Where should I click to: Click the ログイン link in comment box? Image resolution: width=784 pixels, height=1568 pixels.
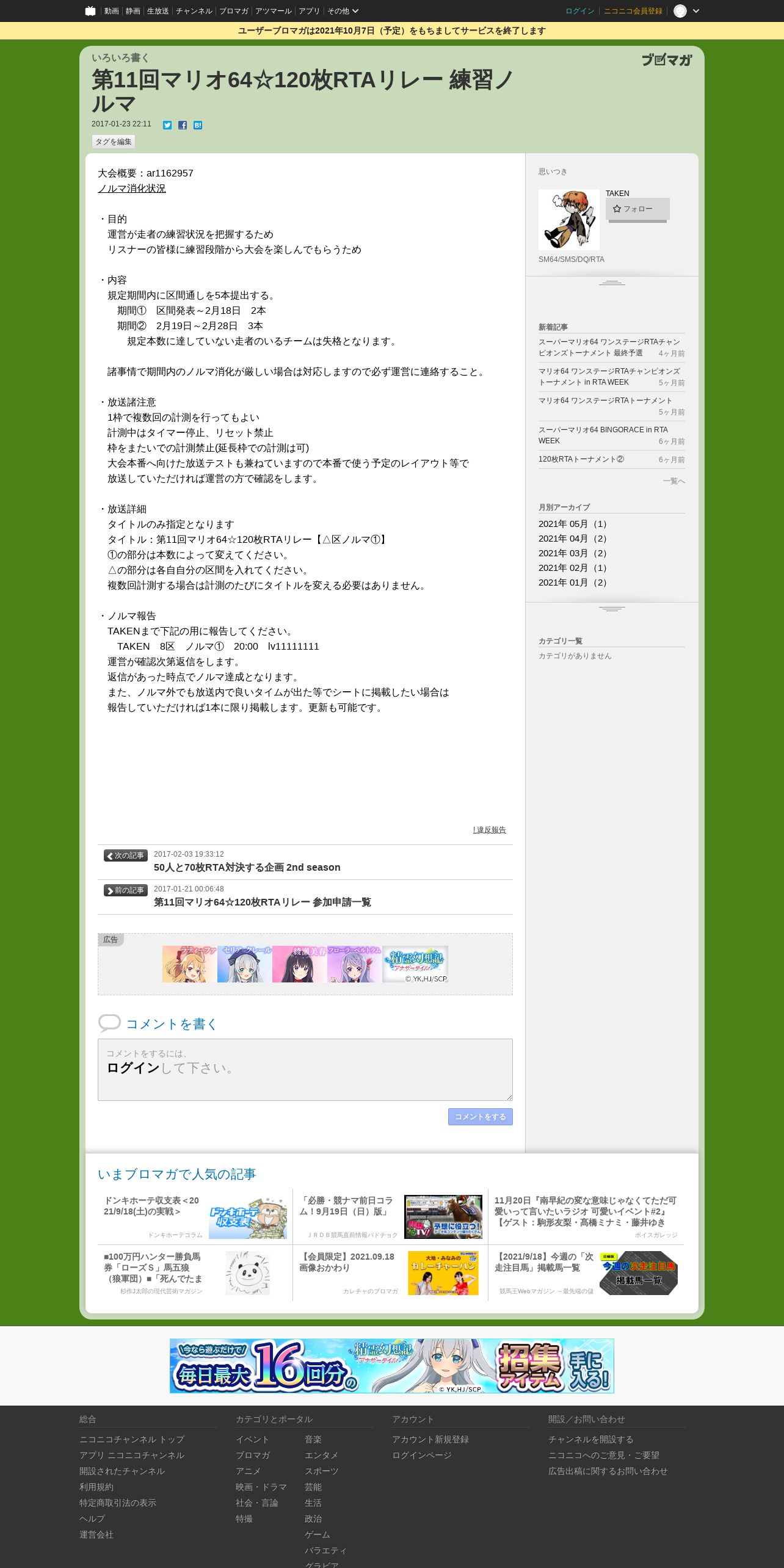pyautogui.click(x=133, y=1068)
